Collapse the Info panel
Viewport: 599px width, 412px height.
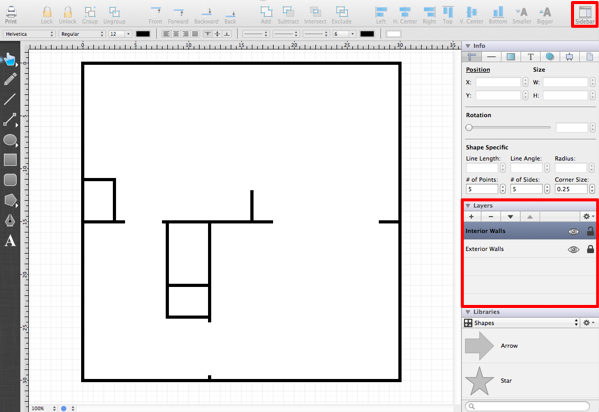(x=468, y=46)
